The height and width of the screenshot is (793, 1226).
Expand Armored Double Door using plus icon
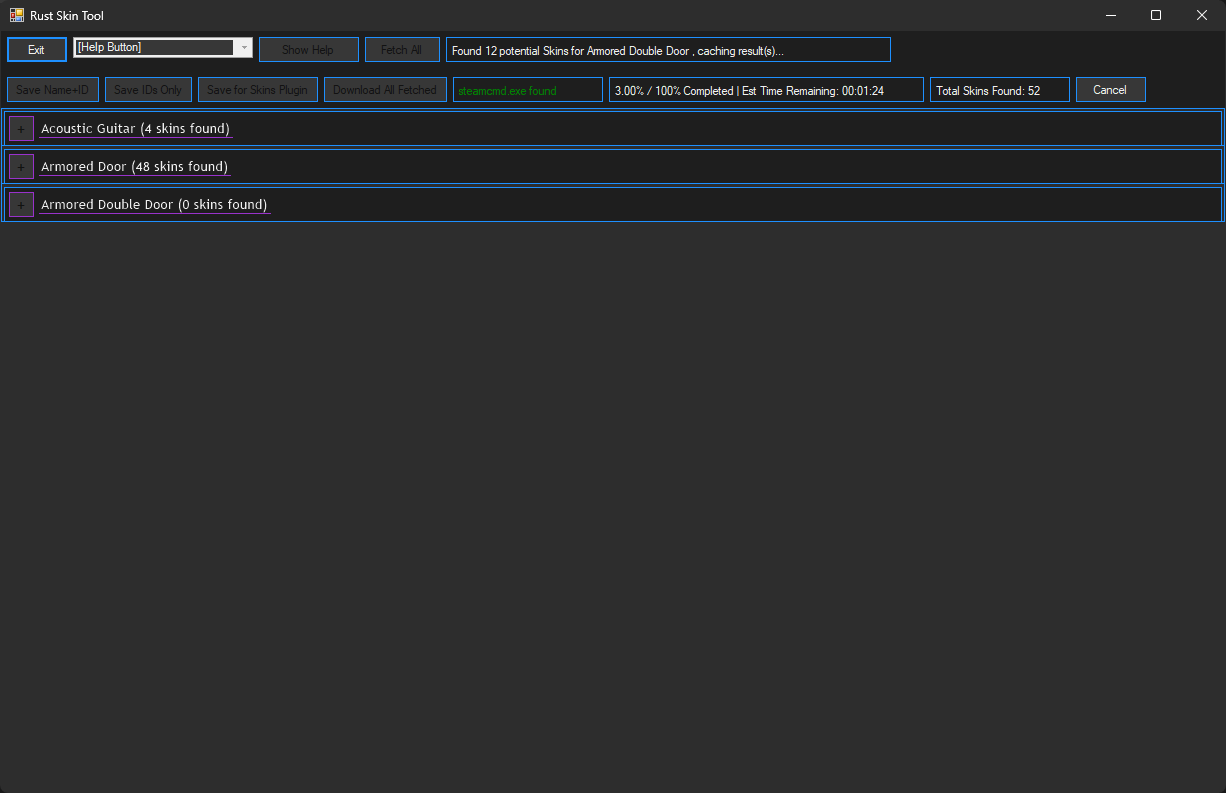click(21, 205)
